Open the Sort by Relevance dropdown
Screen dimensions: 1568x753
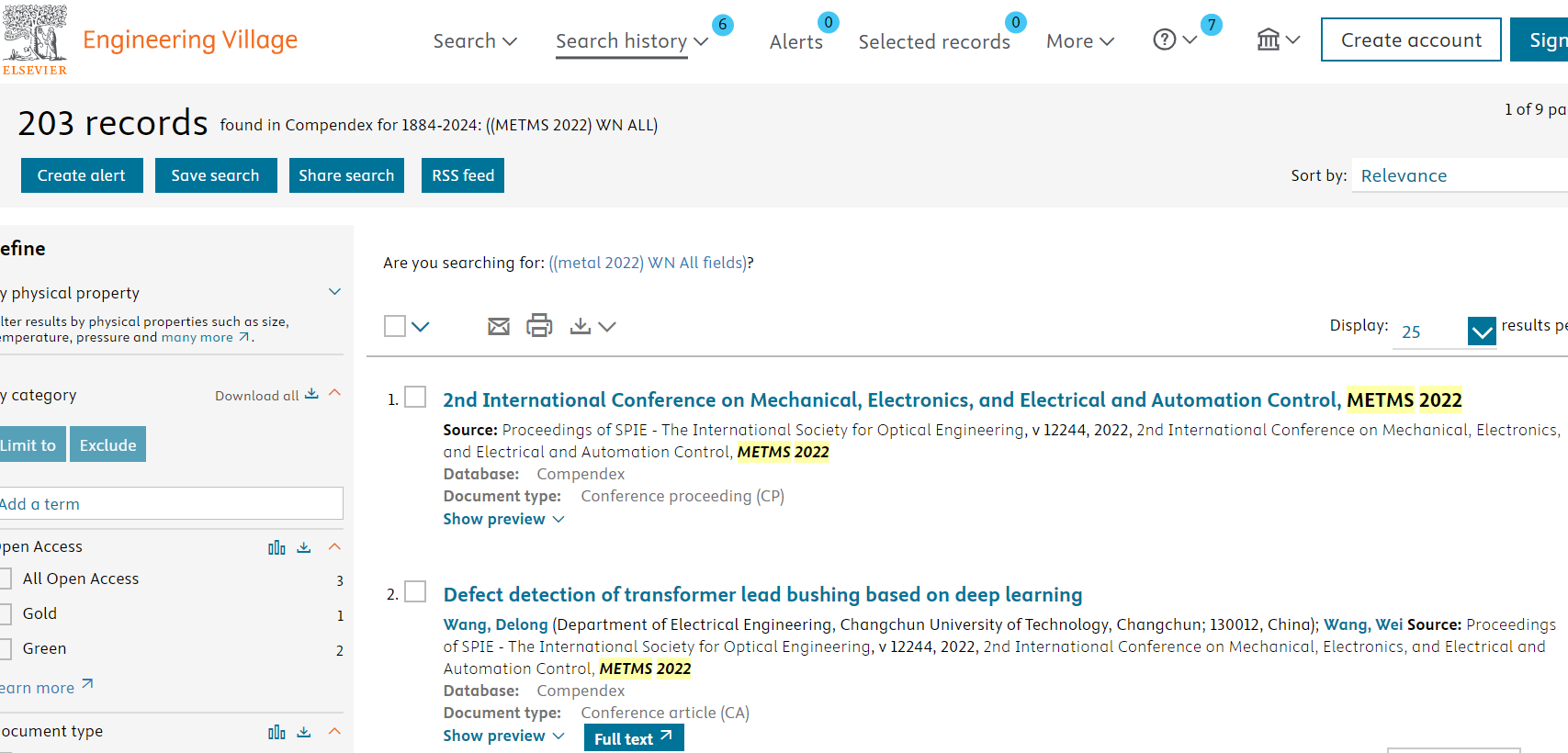(1460, 175)
